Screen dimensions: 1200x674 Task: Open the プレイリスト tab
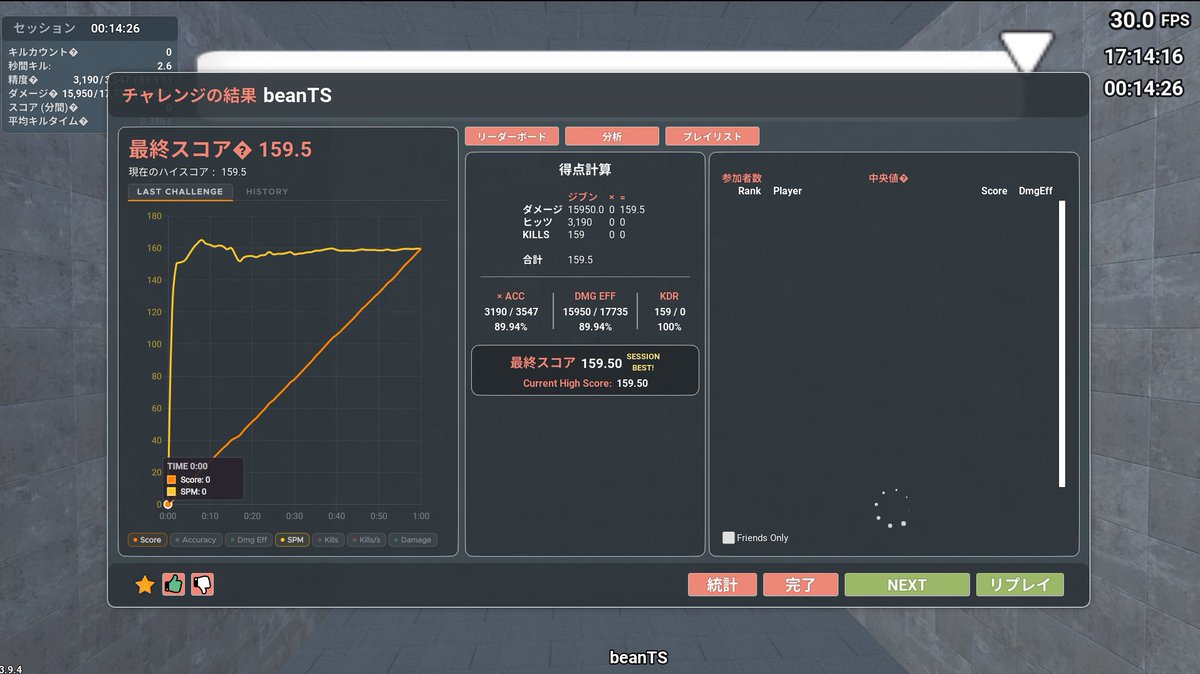point(712,136)
